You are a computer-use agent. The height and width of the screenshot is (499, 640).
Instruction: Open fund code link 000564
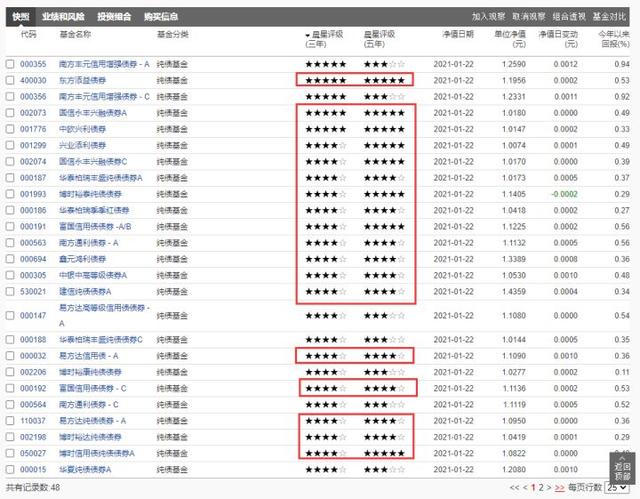coord(33,405)
